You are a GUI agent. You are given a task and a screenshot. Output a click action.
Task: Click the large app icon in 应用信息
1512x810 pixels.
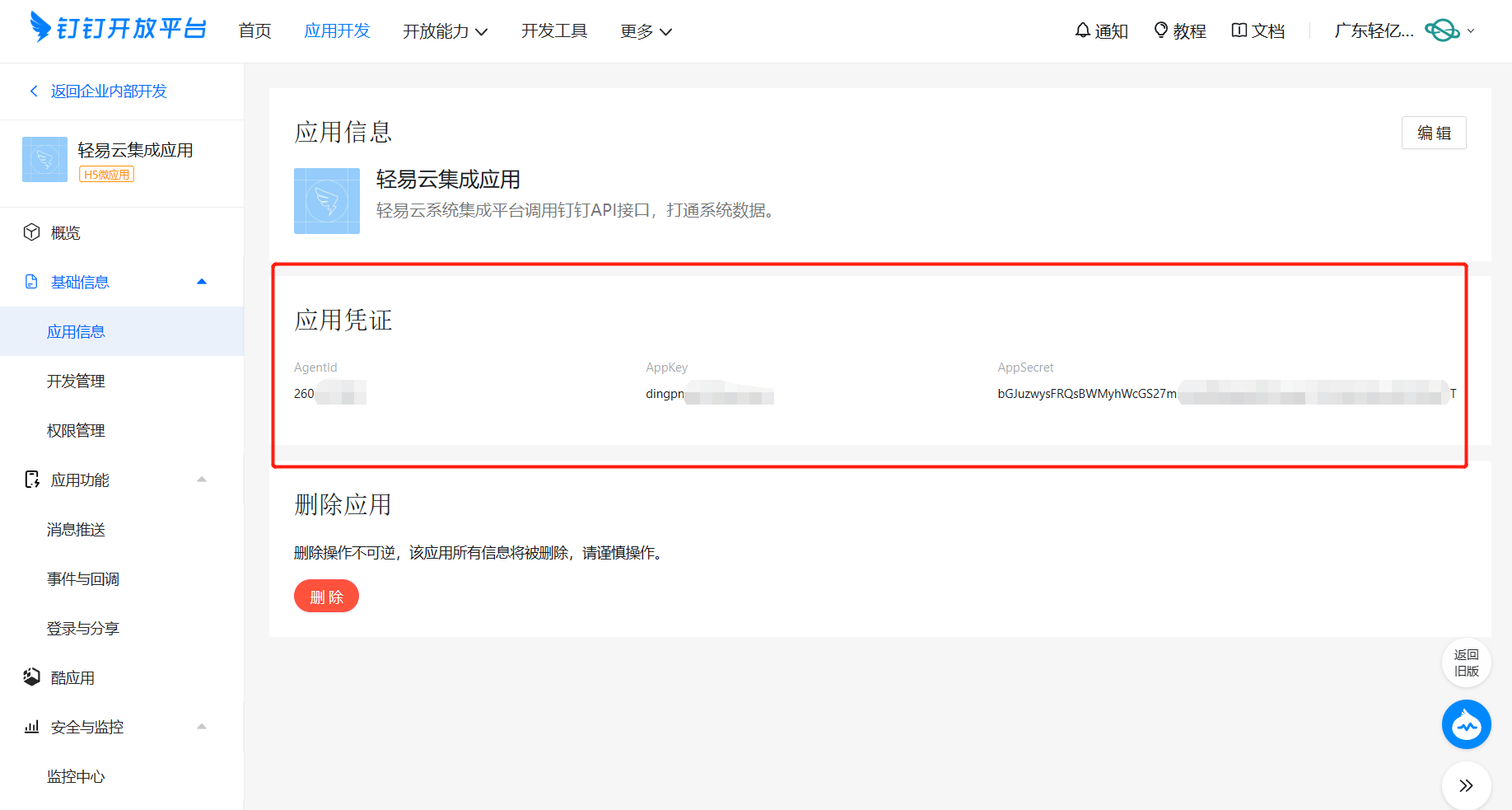[327, 201]
